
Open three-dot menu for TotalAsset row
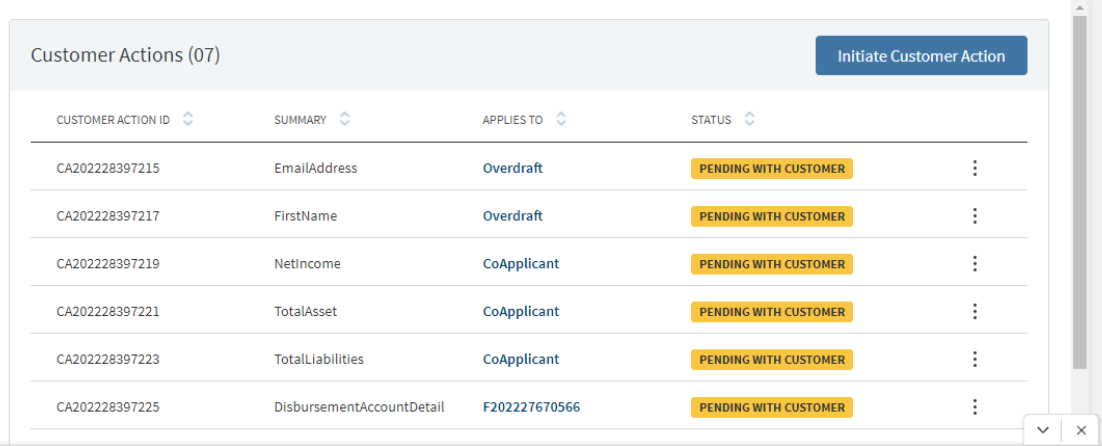point(974,312)
